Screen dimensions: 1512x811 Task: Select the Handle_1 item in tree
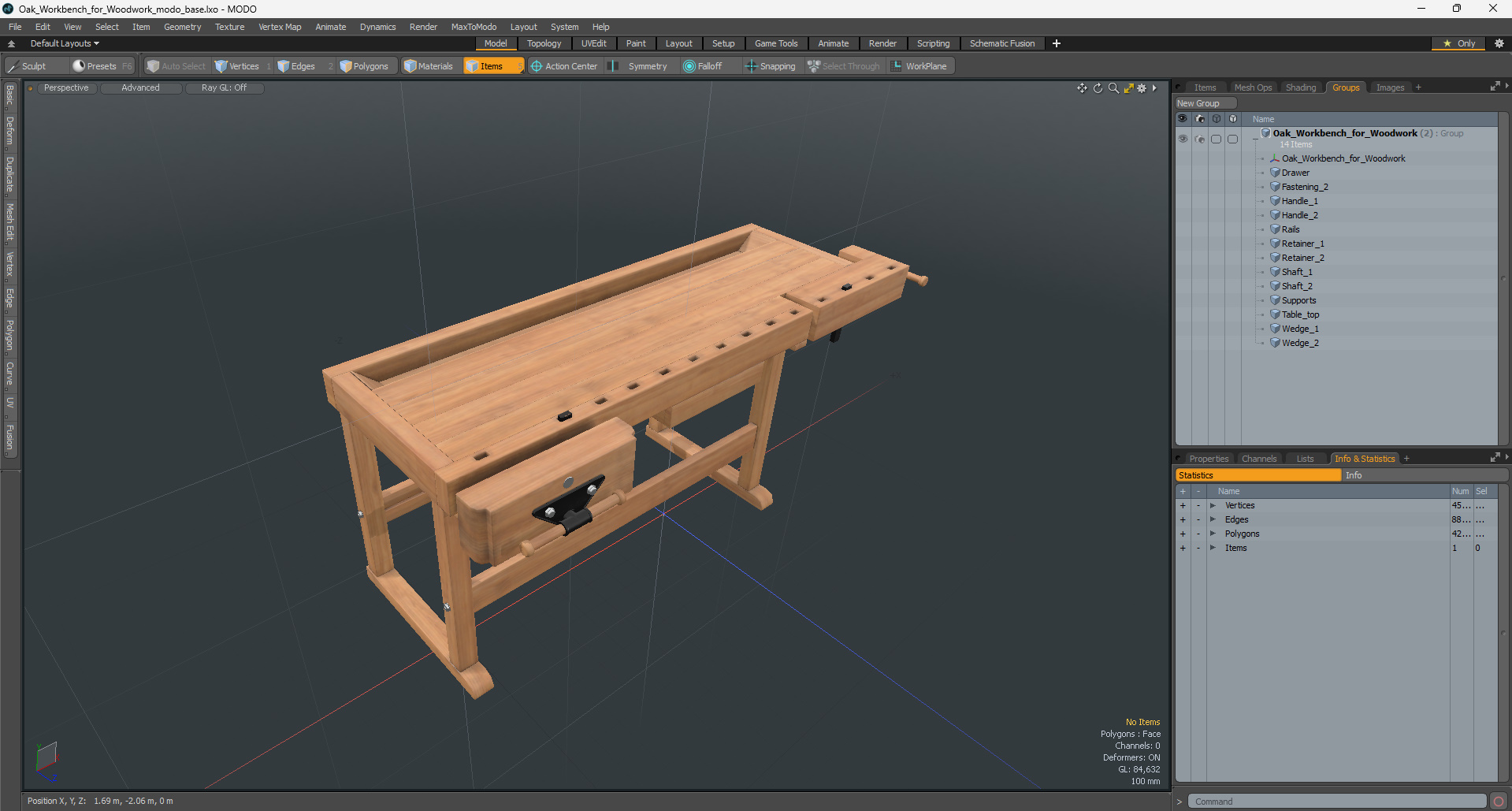[x=1299, y=201]
